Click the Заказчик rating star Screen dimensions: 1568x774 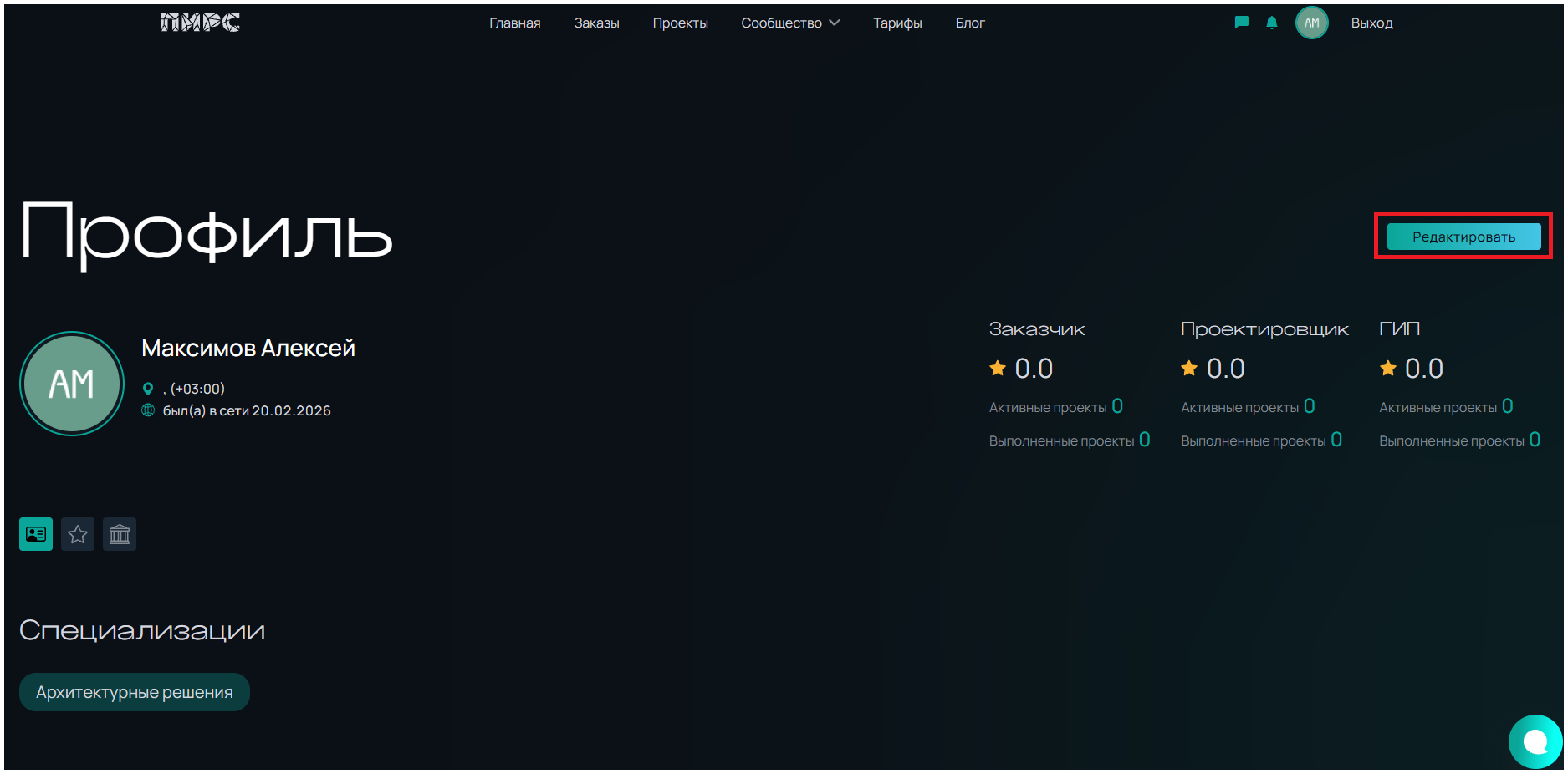(998, 368)
